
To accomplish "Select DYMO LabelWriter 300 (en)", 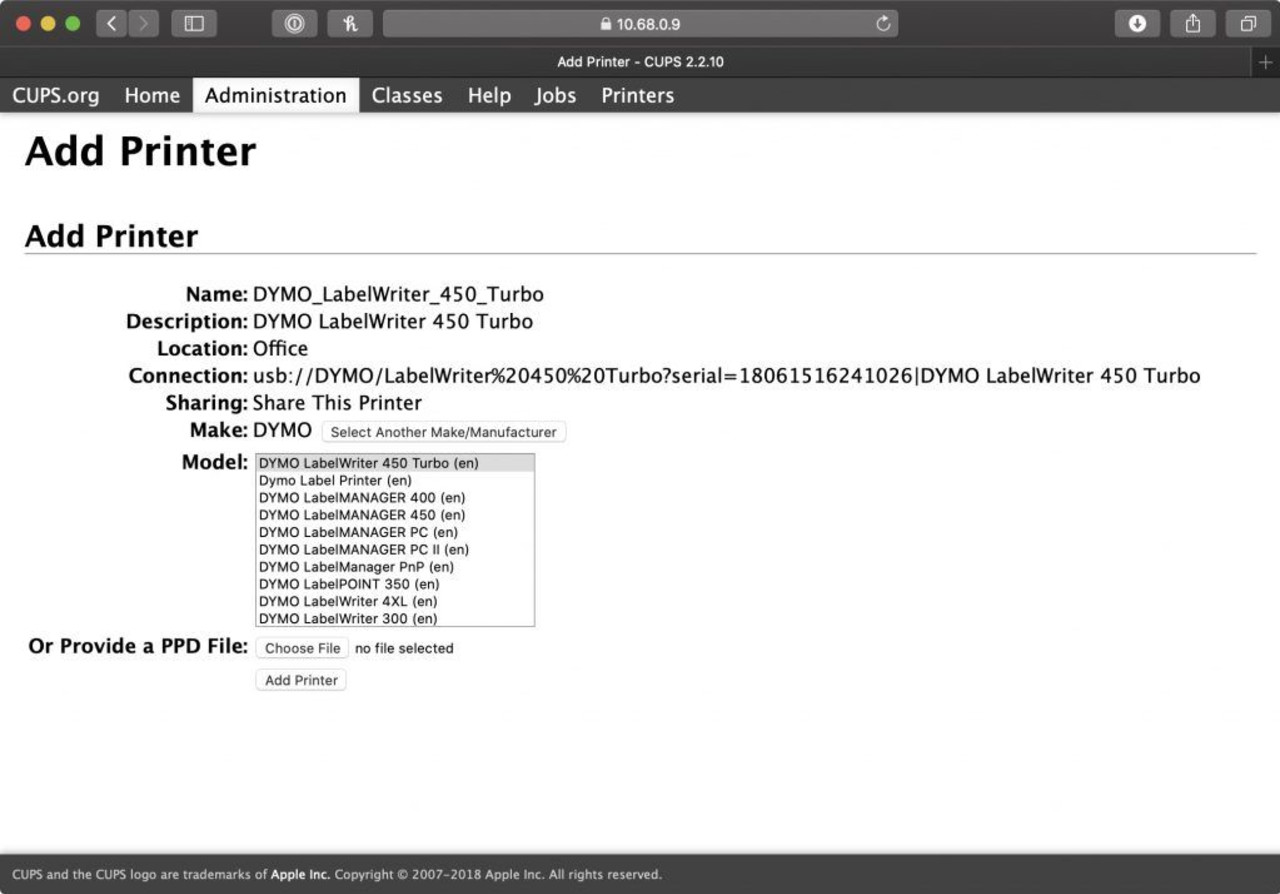I will [395, 618].
